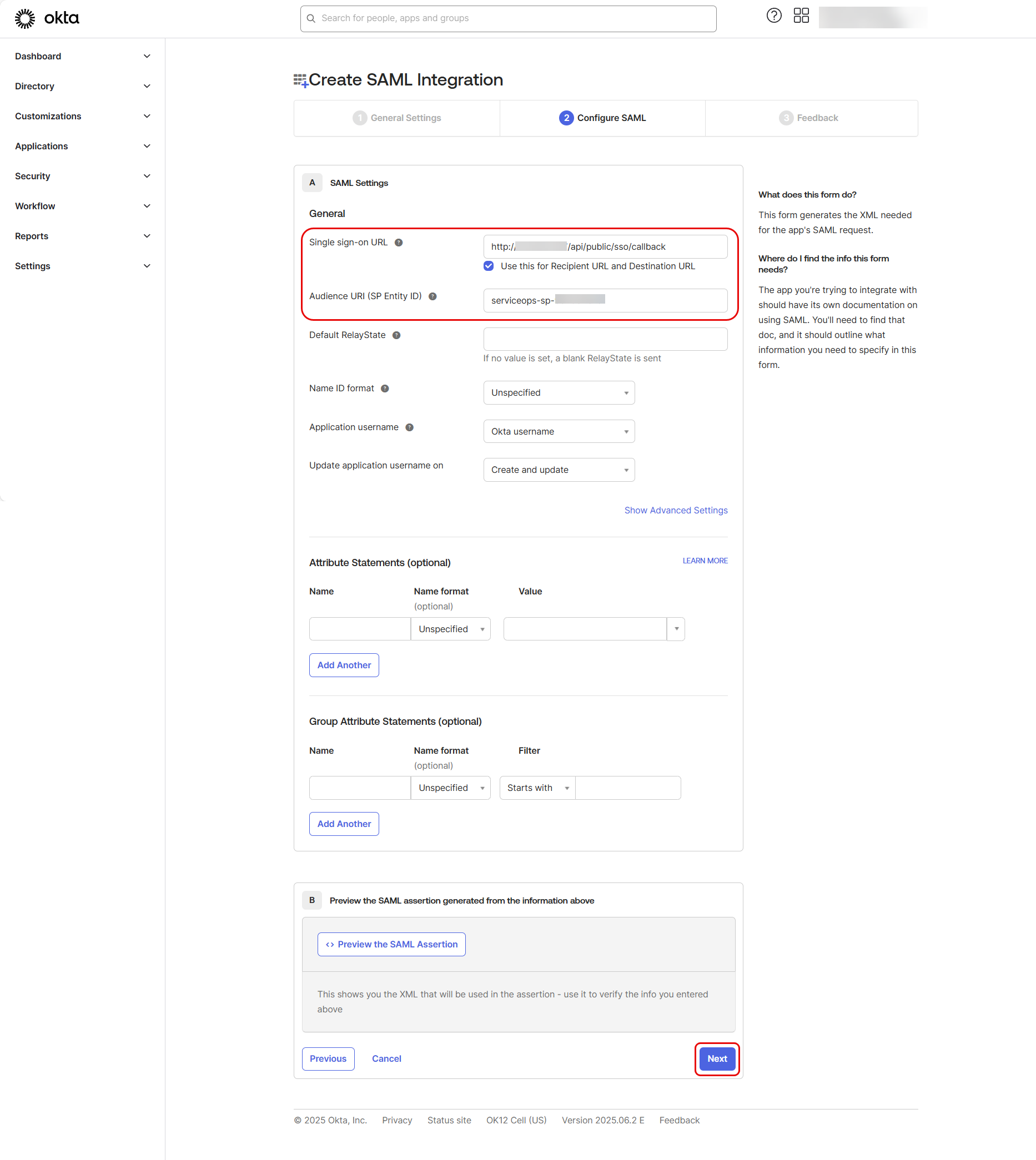
Task: Click the Next button
Action: click(717, 1059)
